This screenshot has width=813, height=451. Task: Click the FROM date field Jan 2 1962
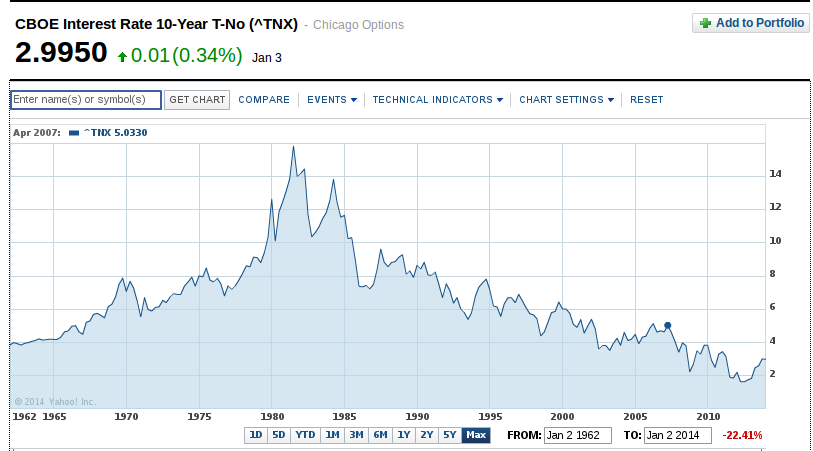[x=578, y=435]
